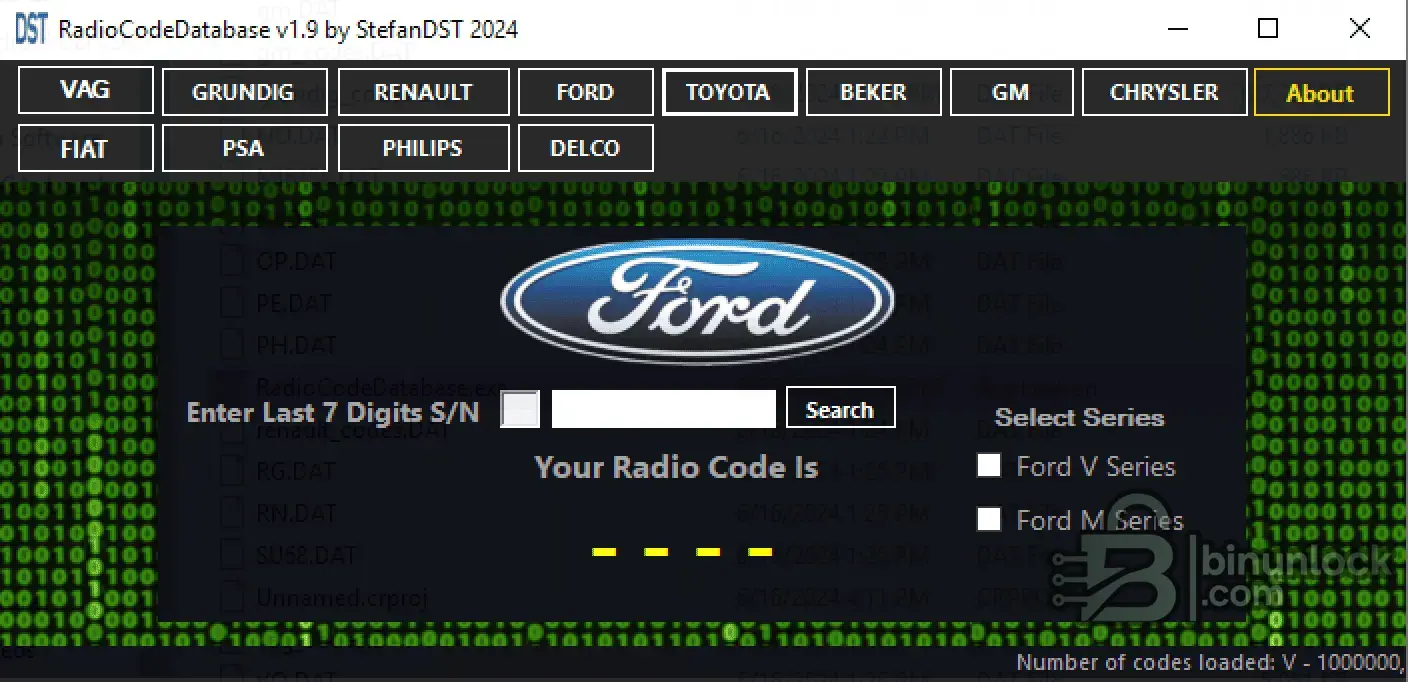1408x682 pixels.
Task: Click the small prefix box before serial field
Action: (520, 409)
